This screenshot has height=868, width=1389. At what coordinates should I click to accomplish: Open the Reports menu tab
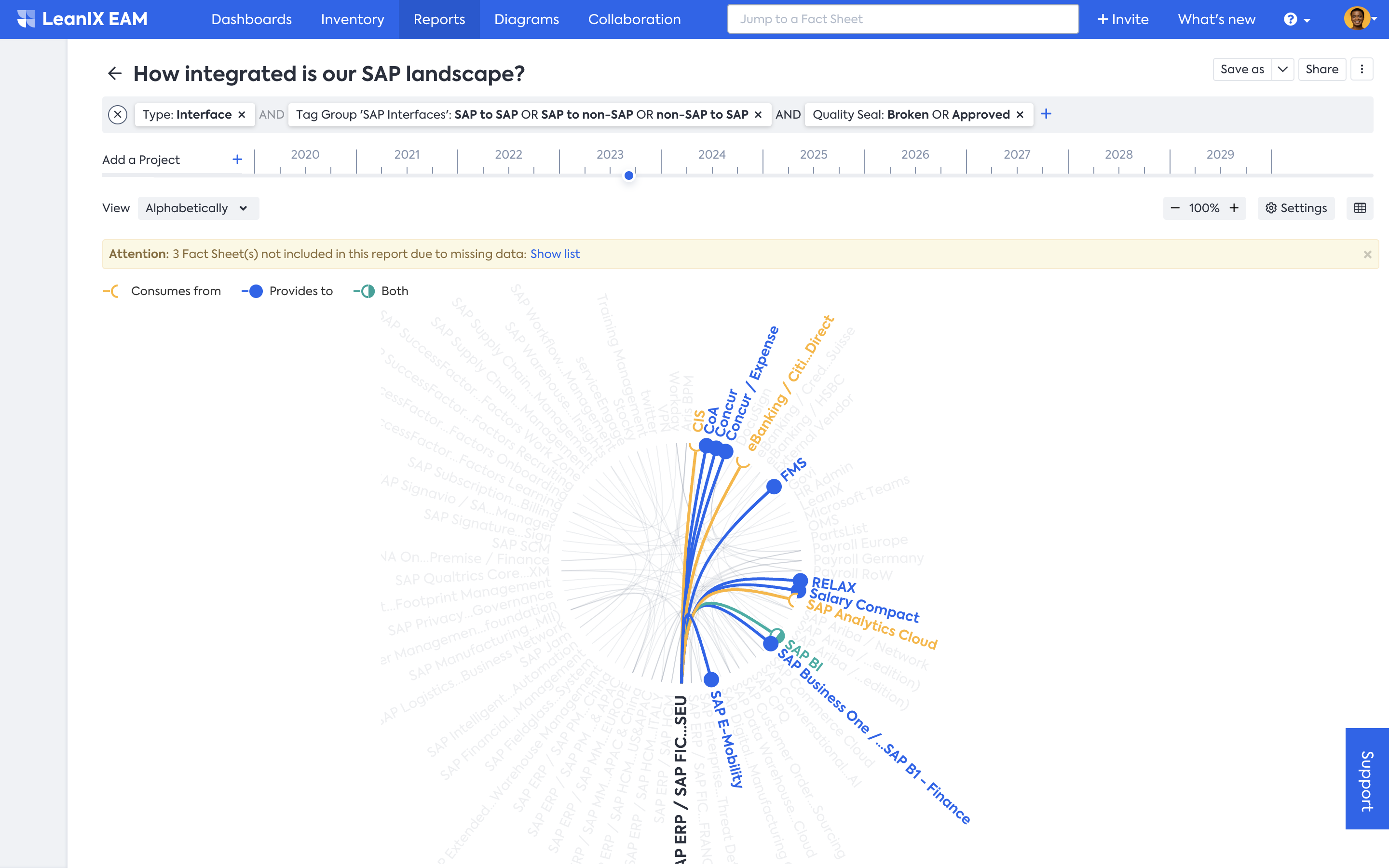(x=439, y=19)
